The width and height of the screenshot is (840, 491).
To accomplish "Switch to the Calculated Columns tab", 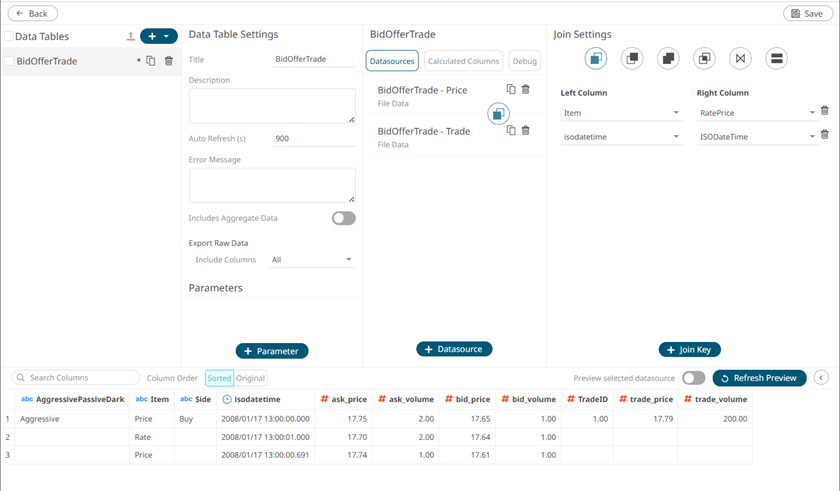I will 463,61.
